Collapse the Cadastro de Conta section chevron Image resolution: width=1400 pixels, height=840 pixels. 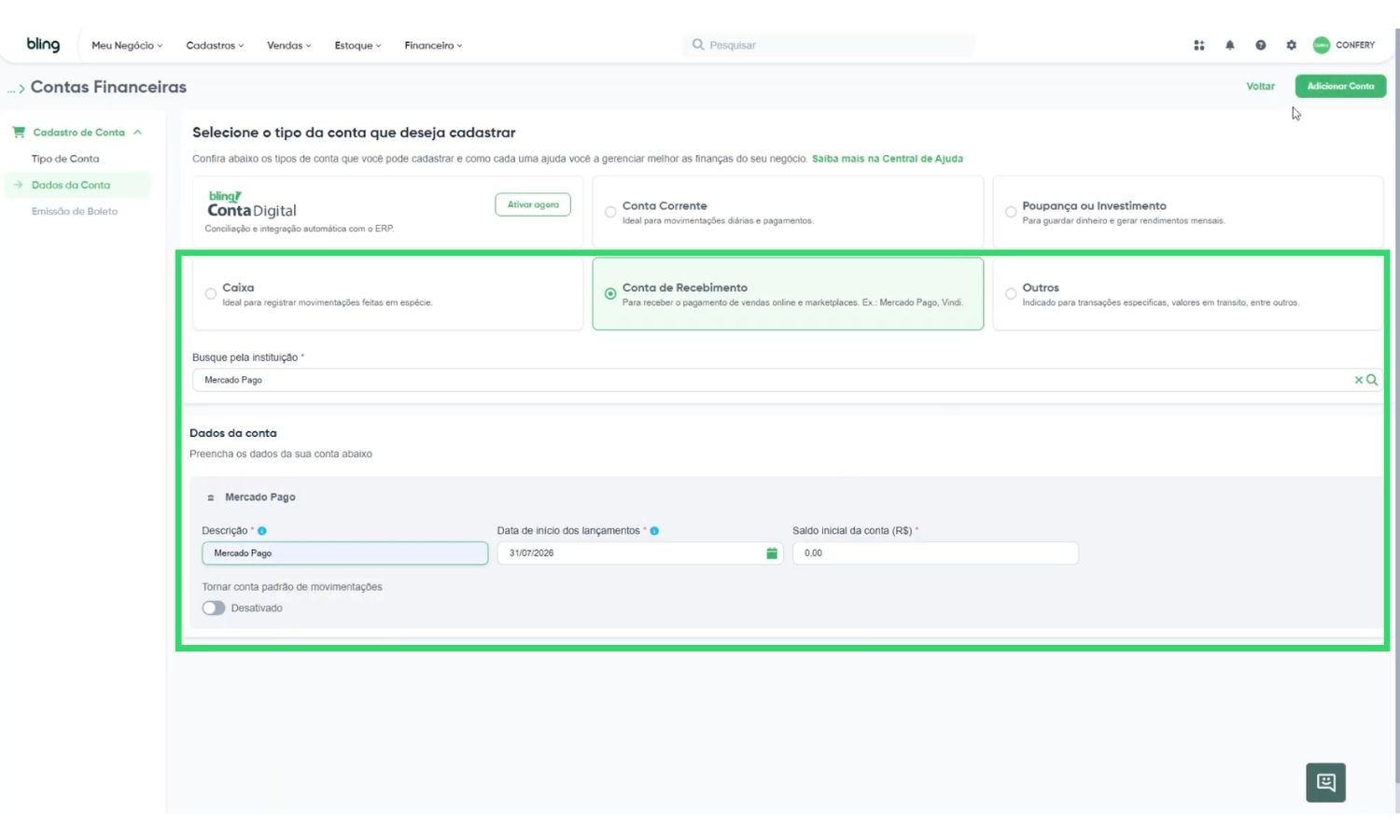pos(138,133)
